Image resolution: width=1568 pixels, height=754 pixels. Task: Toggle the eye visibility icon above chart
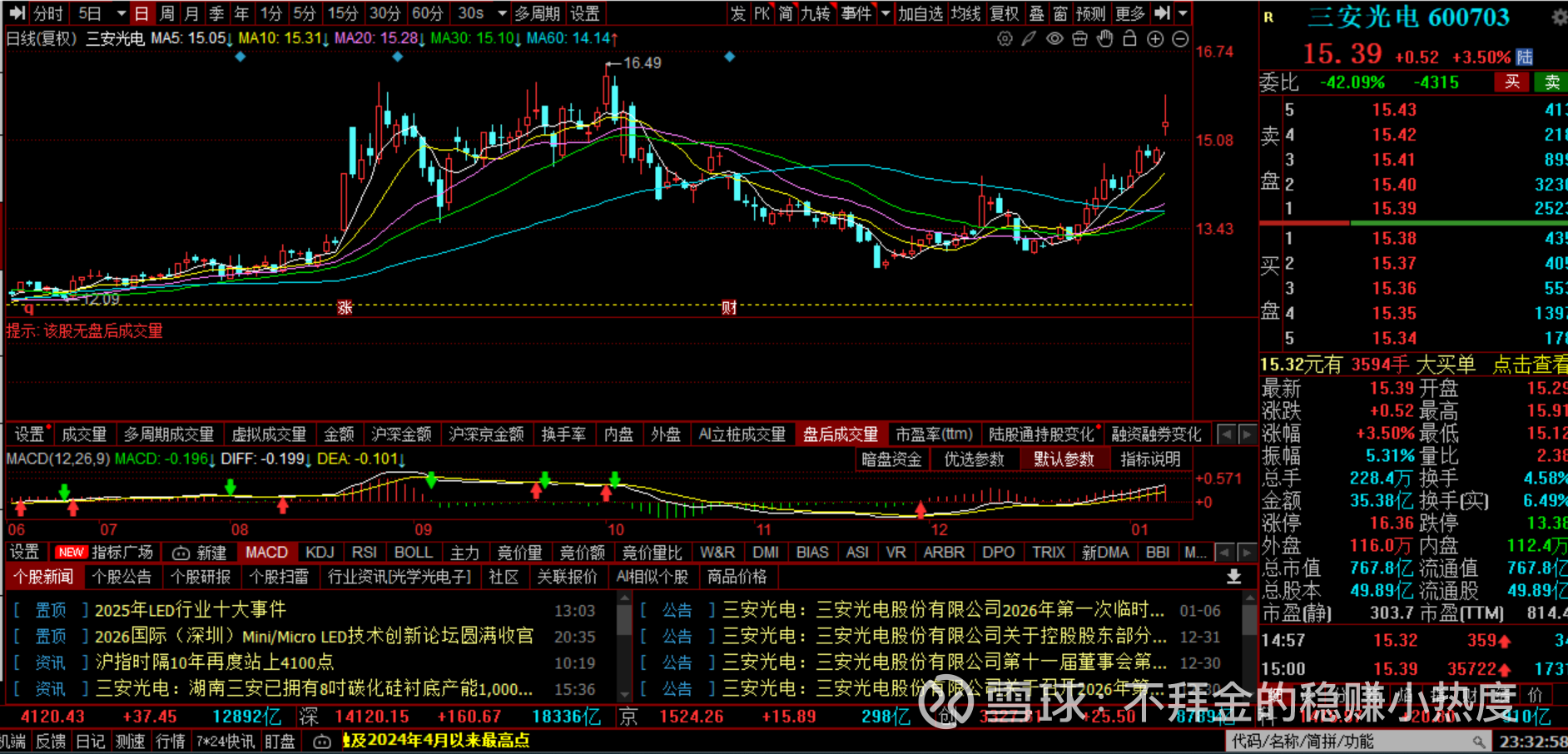(1054, 38)
